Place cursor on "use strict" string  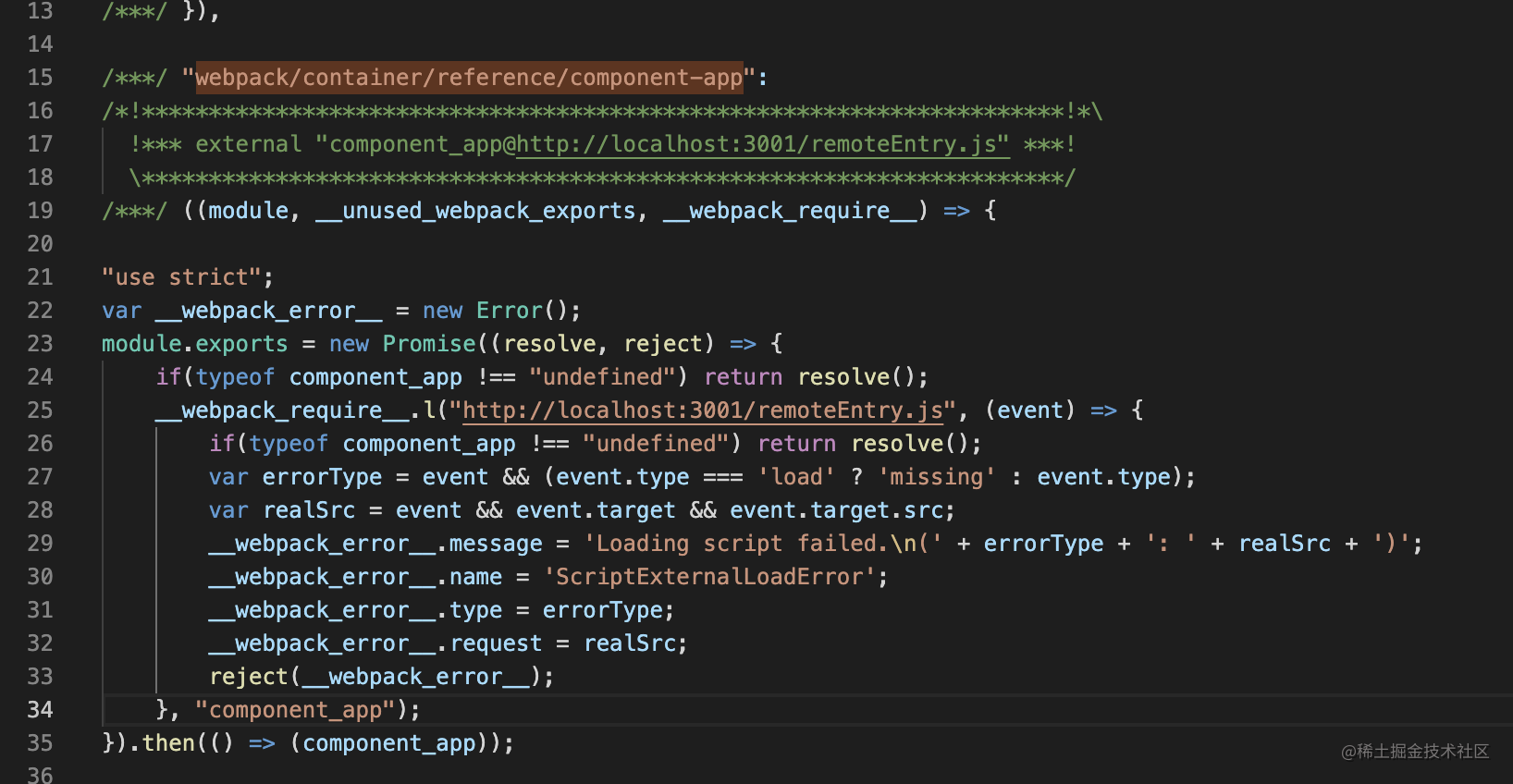click(x=181, y=277)
